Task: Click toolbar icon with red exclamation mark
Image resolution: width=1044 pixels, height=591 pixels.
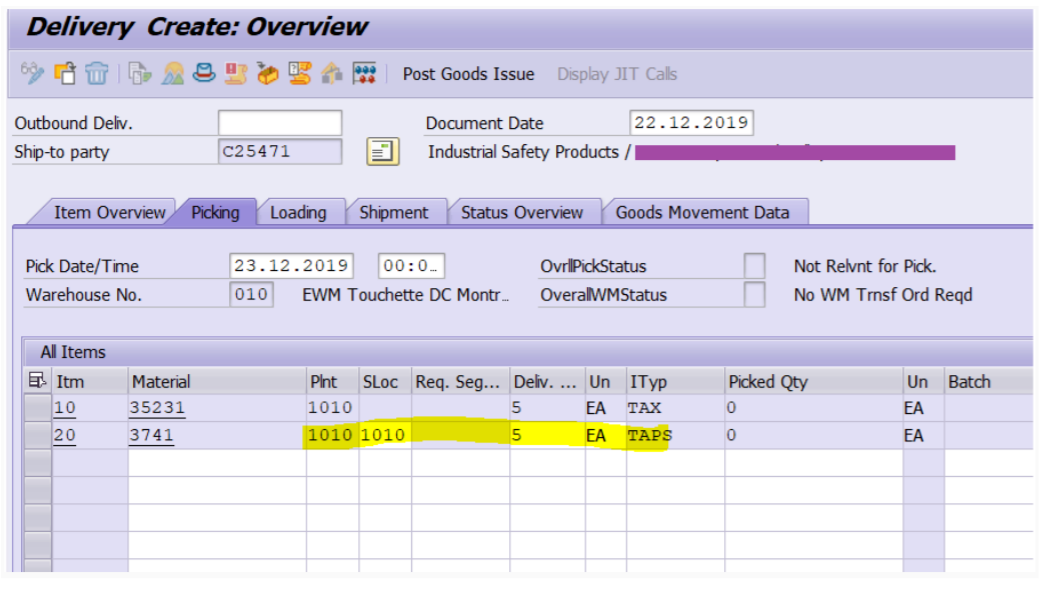Action: [x=236, y=73]
